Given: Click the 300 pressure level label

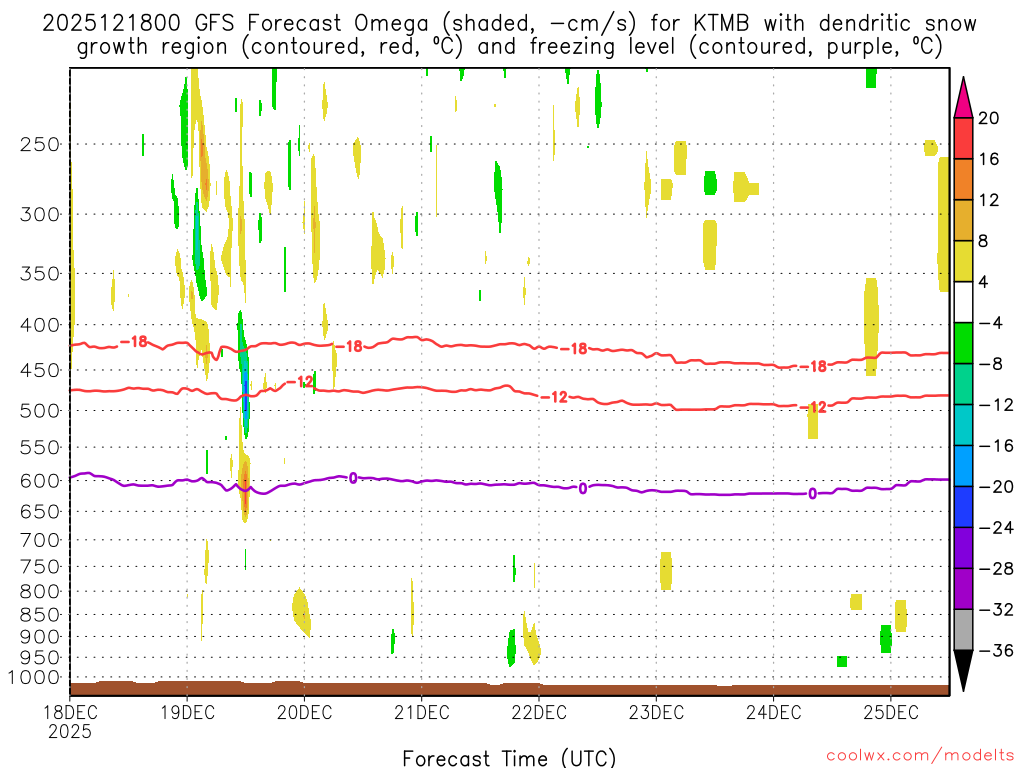Looking at the screenshot, I should click(x=40, y=214).
